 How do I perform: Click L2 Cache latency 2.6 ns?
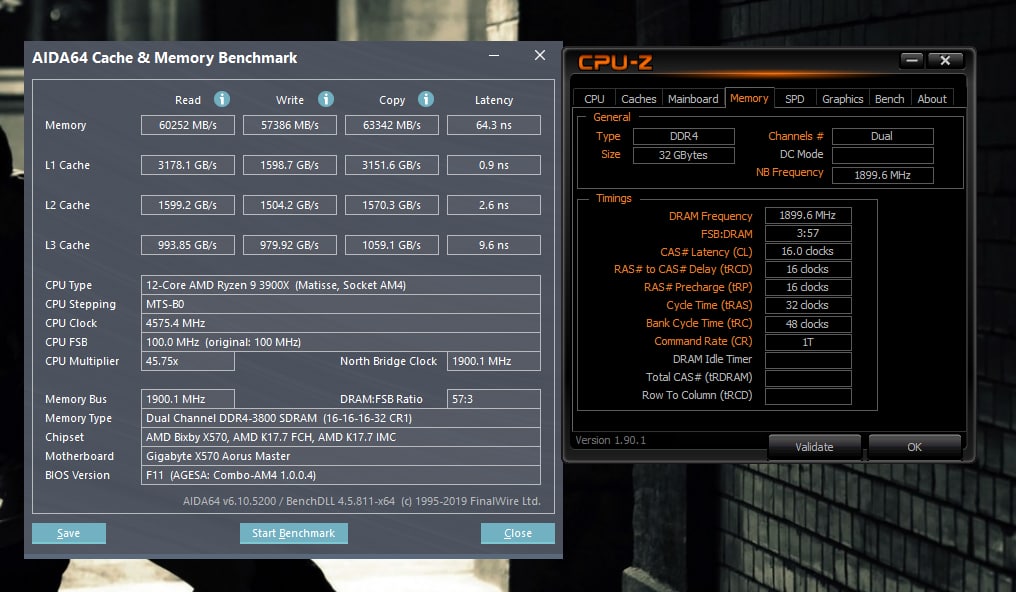(494, 205)
